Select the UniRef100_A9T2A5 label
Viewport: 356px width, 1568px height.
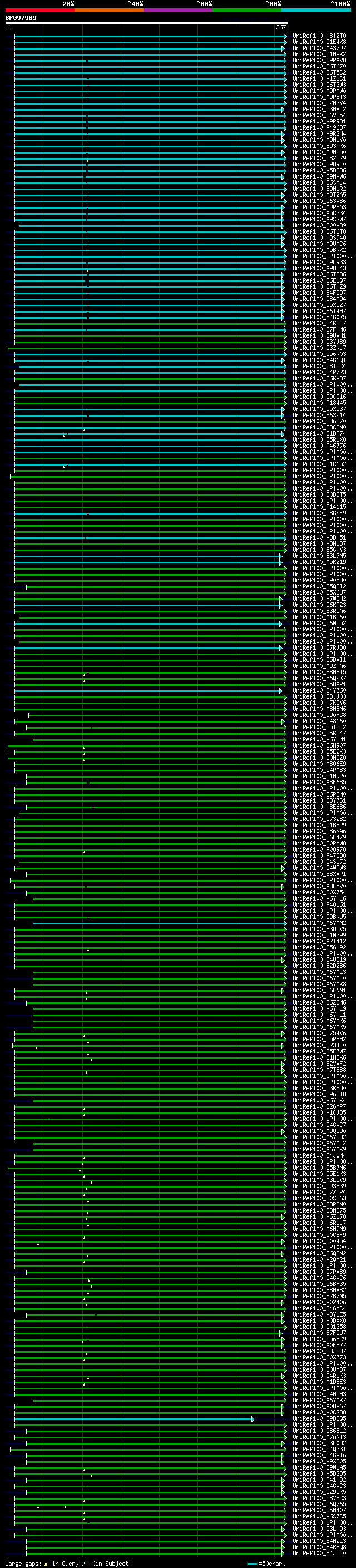coord(319,195)
